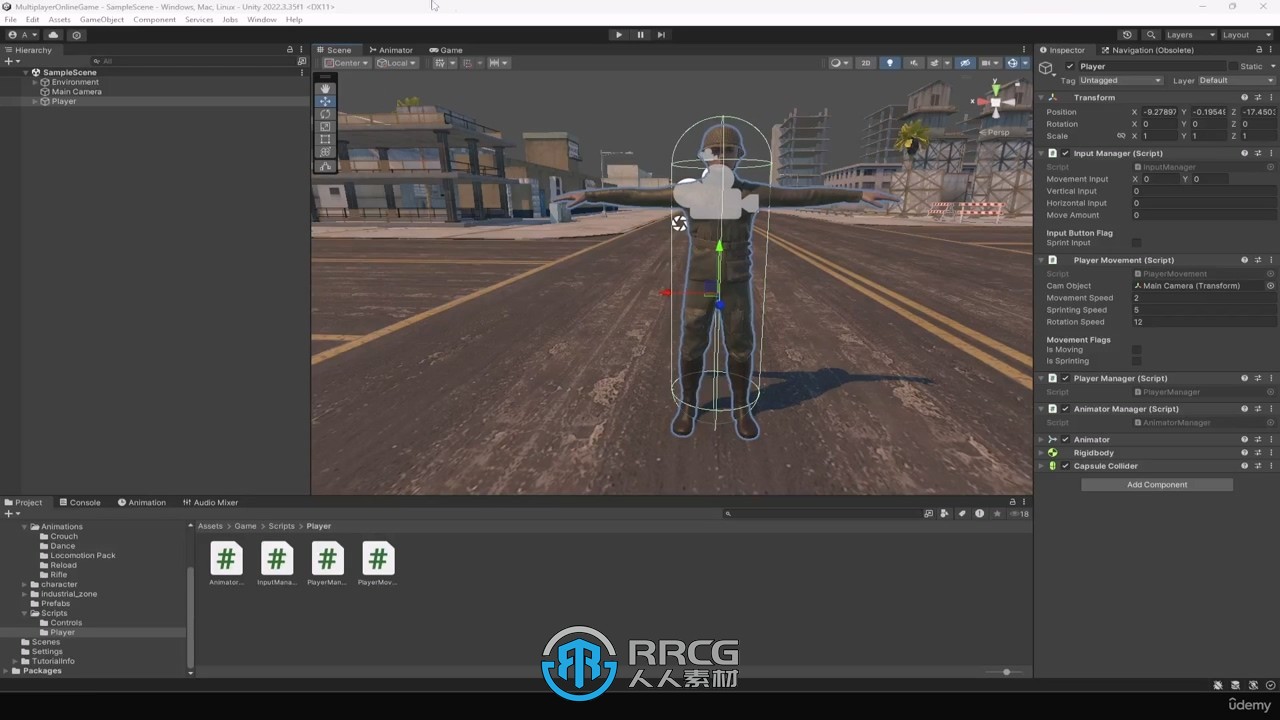Toggle the Capsule Collider enabled checkbox

pyautogui.click(x=1065, y=466)
